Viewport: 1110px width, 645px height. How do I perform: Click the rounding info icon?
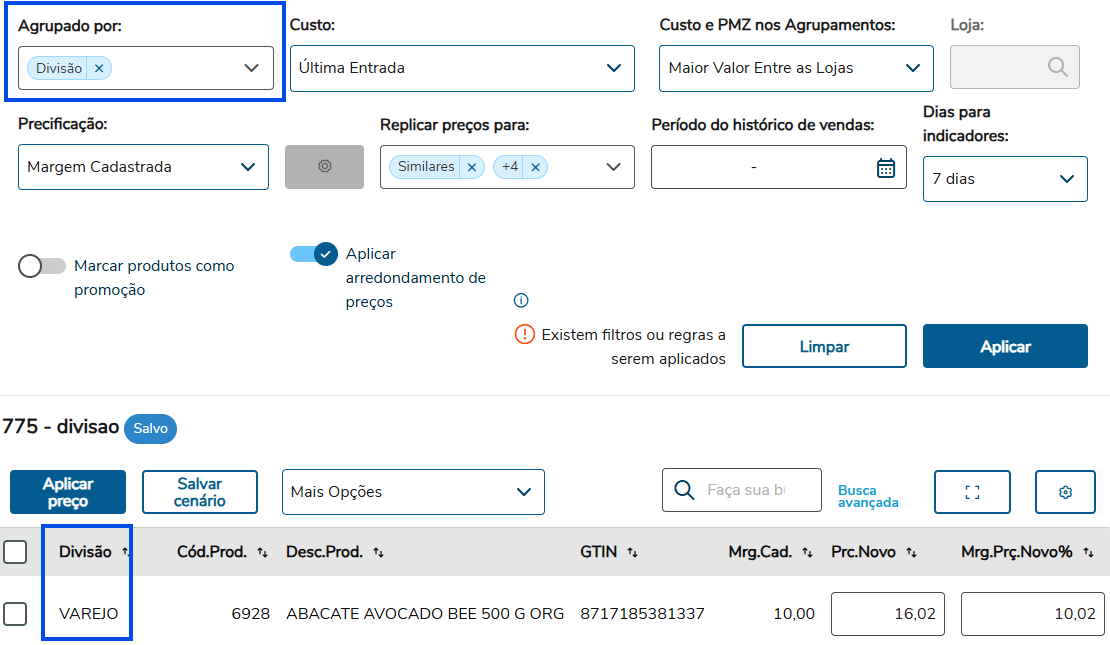coord(520,301)
